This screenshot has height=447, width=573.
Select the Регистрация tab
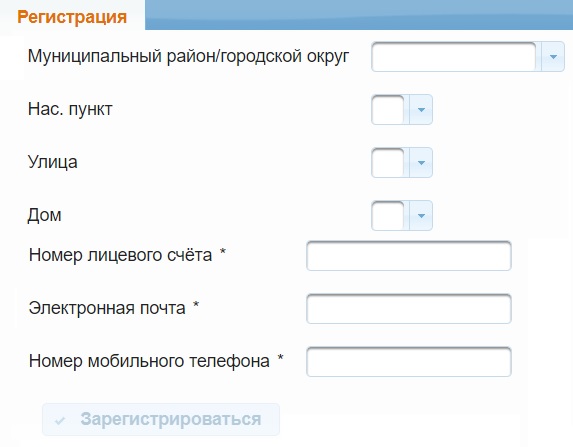(72, 17)
